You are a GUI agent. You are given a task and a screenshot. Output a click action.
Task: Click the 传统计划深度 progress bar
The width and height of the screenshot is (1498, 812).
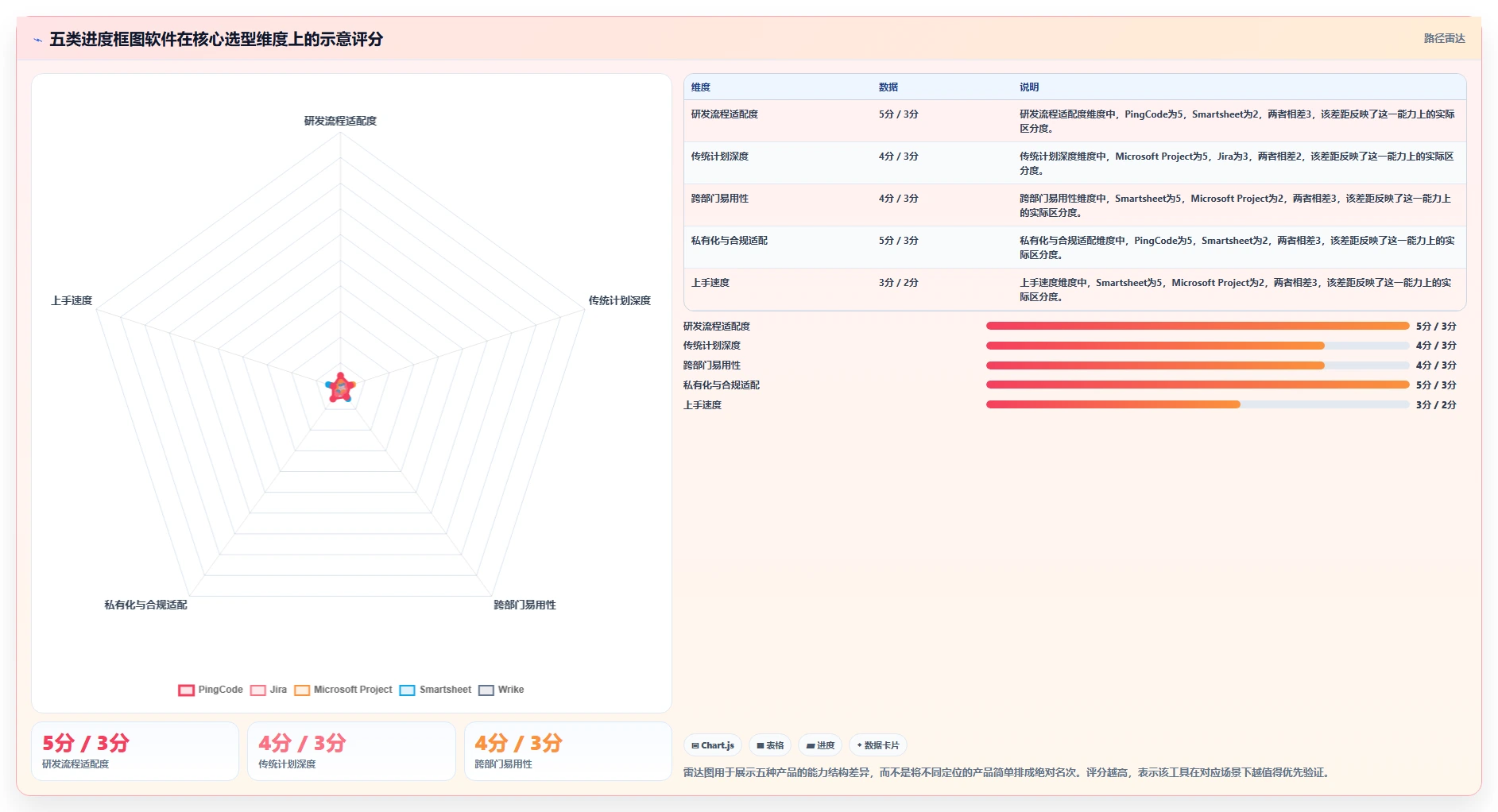[1198, 346]
